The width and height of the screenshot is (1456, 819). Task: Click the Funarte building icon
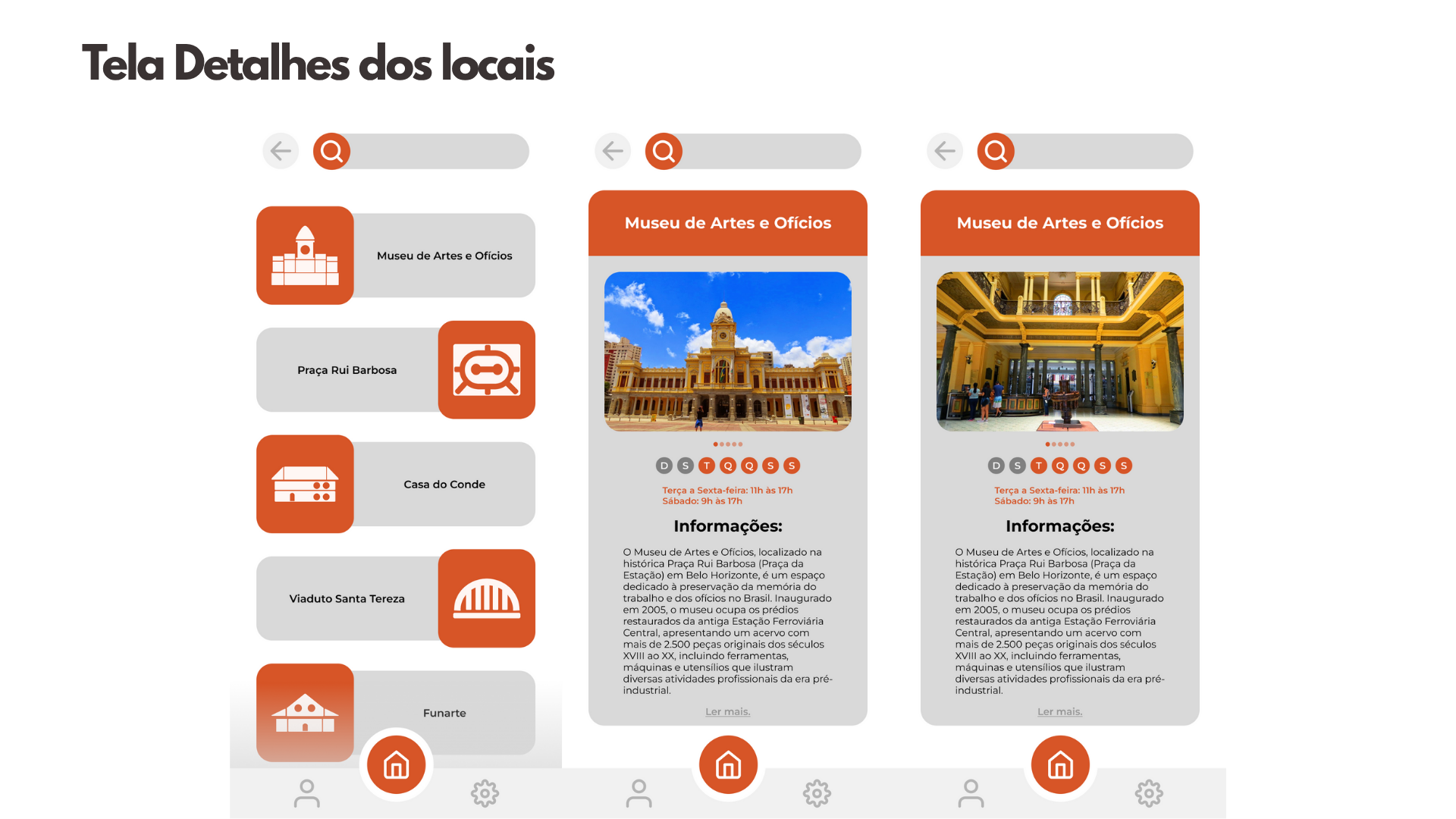coord(305,713)
